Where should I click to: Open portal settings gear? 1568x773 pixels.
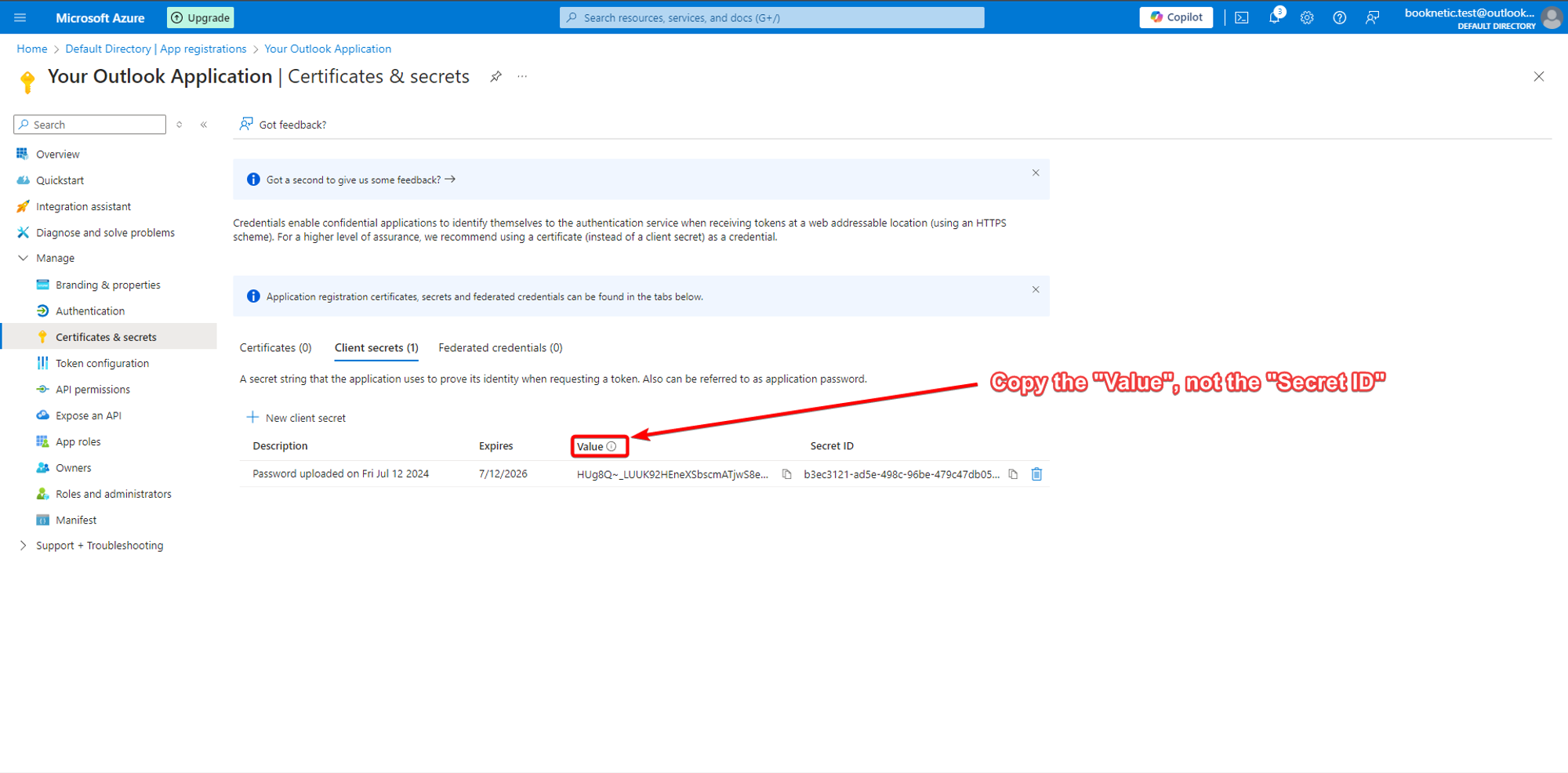click(x=1307, y=17)
